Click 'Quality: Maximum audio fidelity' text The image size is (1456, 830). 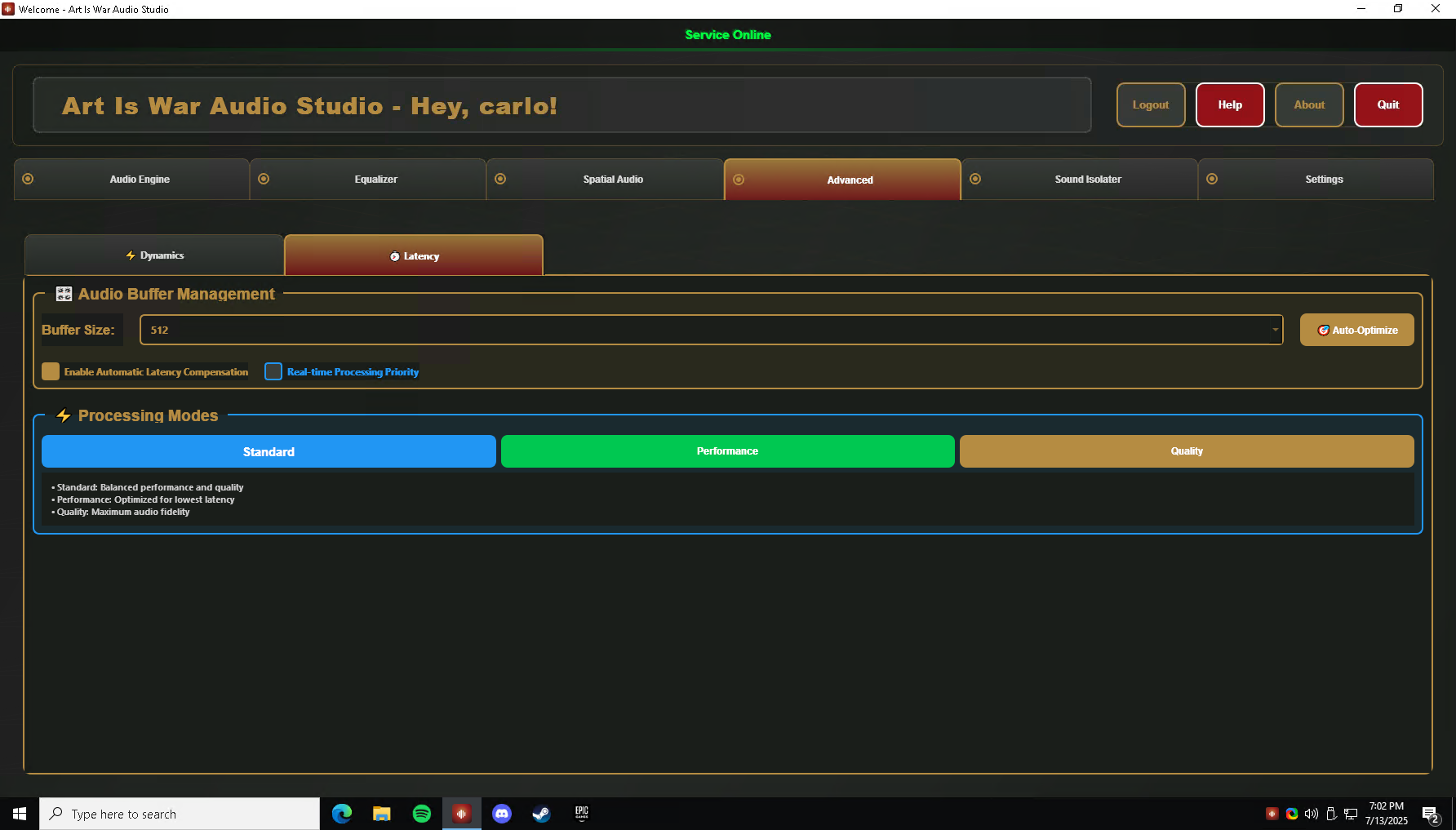click(123, 512)
